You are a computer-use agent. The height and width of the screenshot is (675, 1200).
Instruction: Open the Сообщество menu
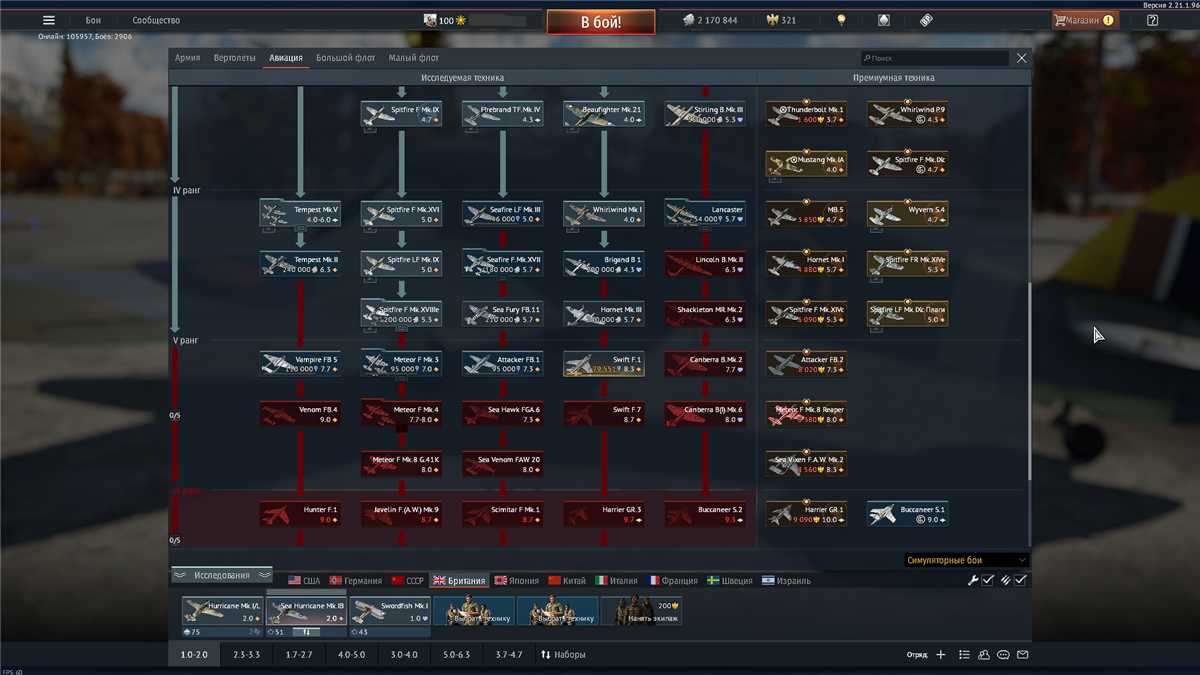[156, 20]
